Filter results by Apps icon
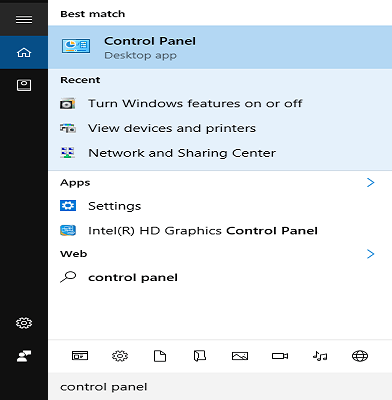The image size is (392, 400). [80, 356]
